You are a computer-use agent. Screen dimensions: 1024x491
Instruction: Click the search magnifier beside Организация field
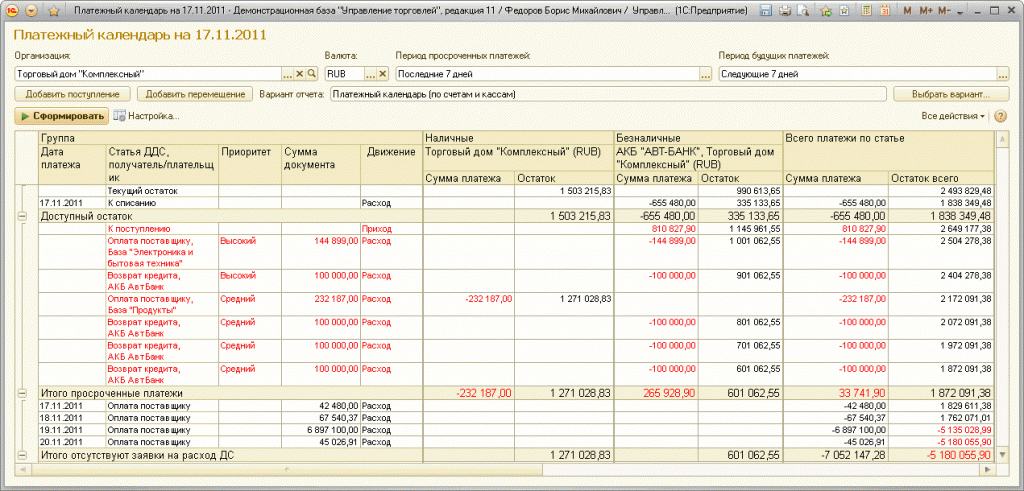coord(311,74)
